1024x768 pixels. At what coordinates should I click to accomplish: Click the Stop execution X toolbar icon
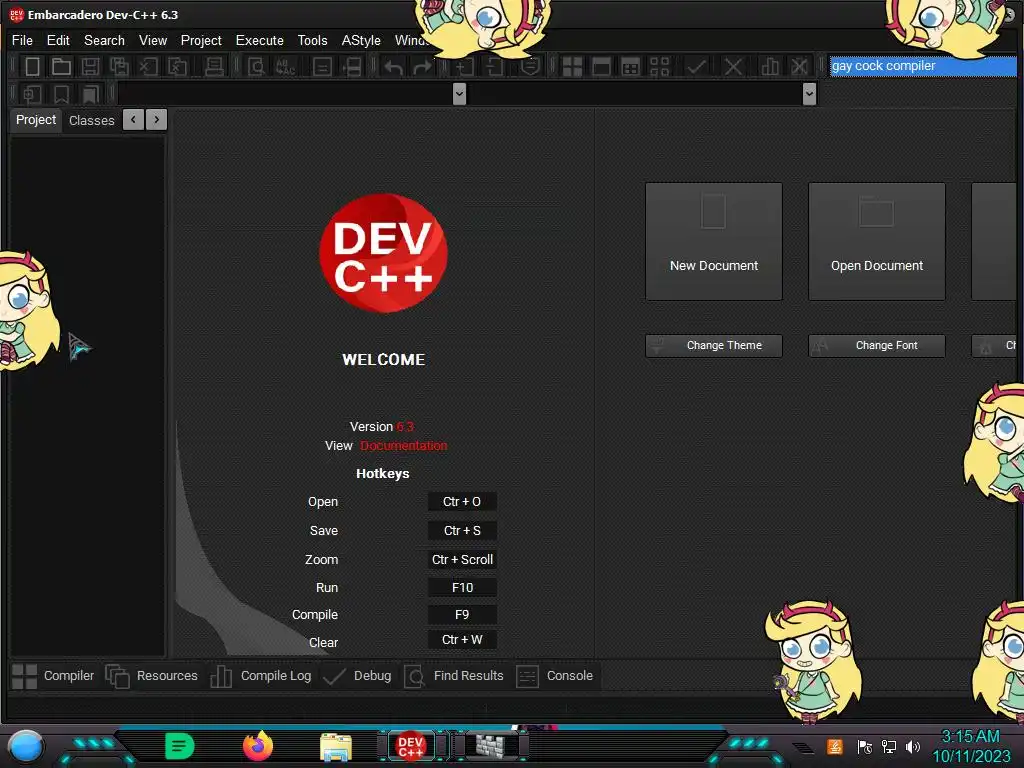click(733, 67)
